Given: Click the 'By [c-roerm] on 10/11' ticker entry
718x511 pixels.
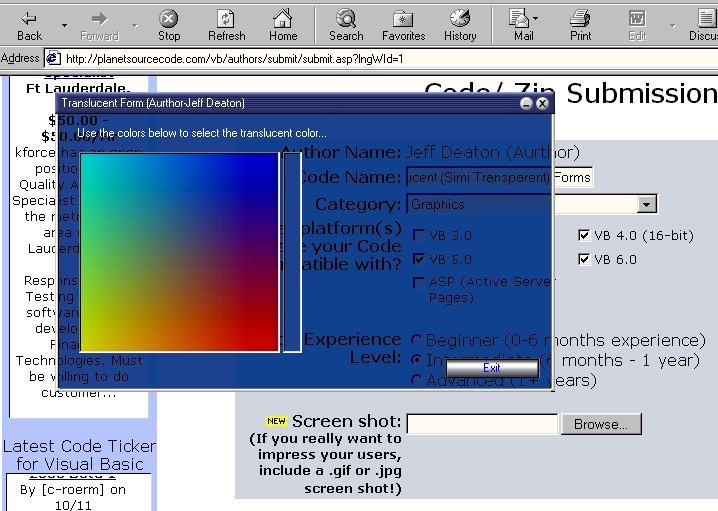Looking at the screenshot, I should (x=73, y=497).
